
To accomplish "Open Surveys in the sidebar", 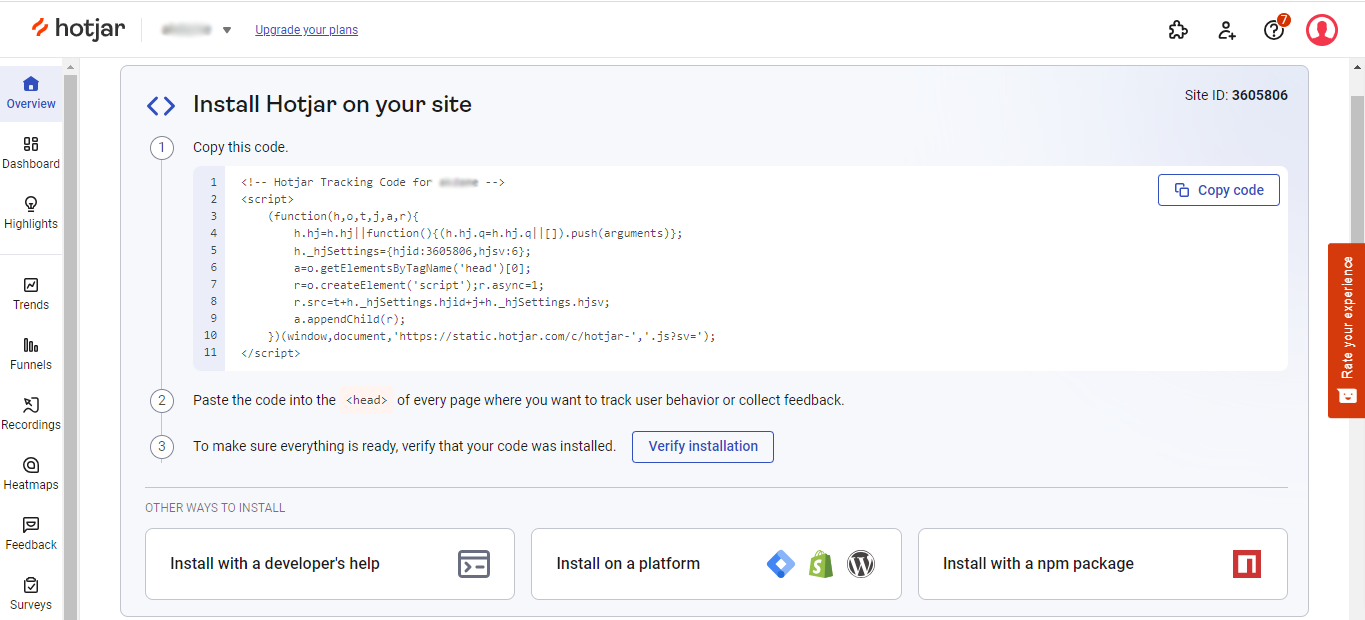I will pos(31,594).
